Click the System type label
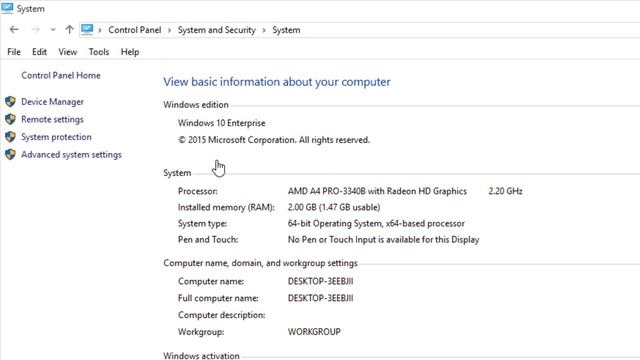 point(202,224)
